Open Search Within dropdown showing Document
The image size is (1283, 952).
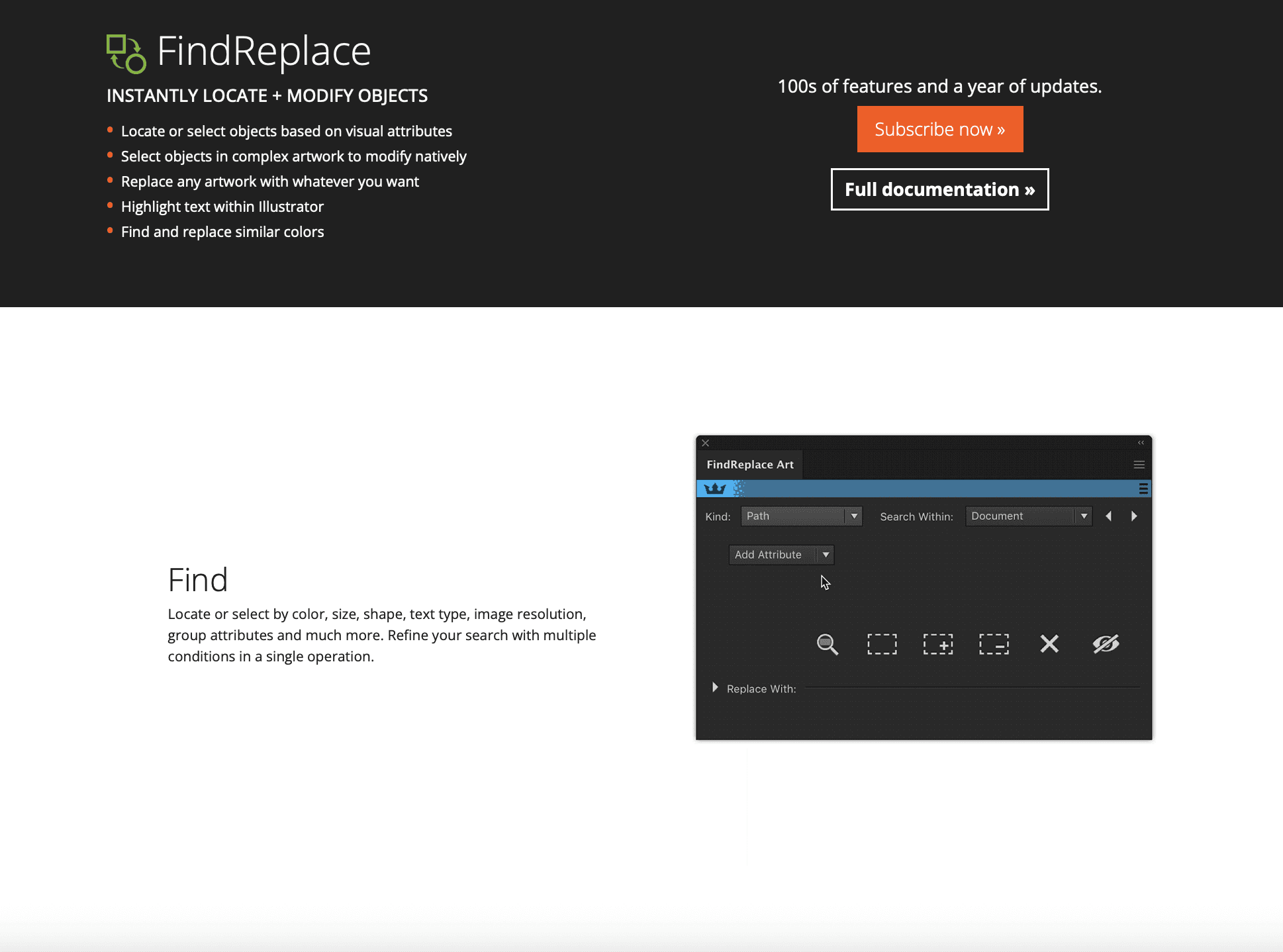tap(1028, 516)
